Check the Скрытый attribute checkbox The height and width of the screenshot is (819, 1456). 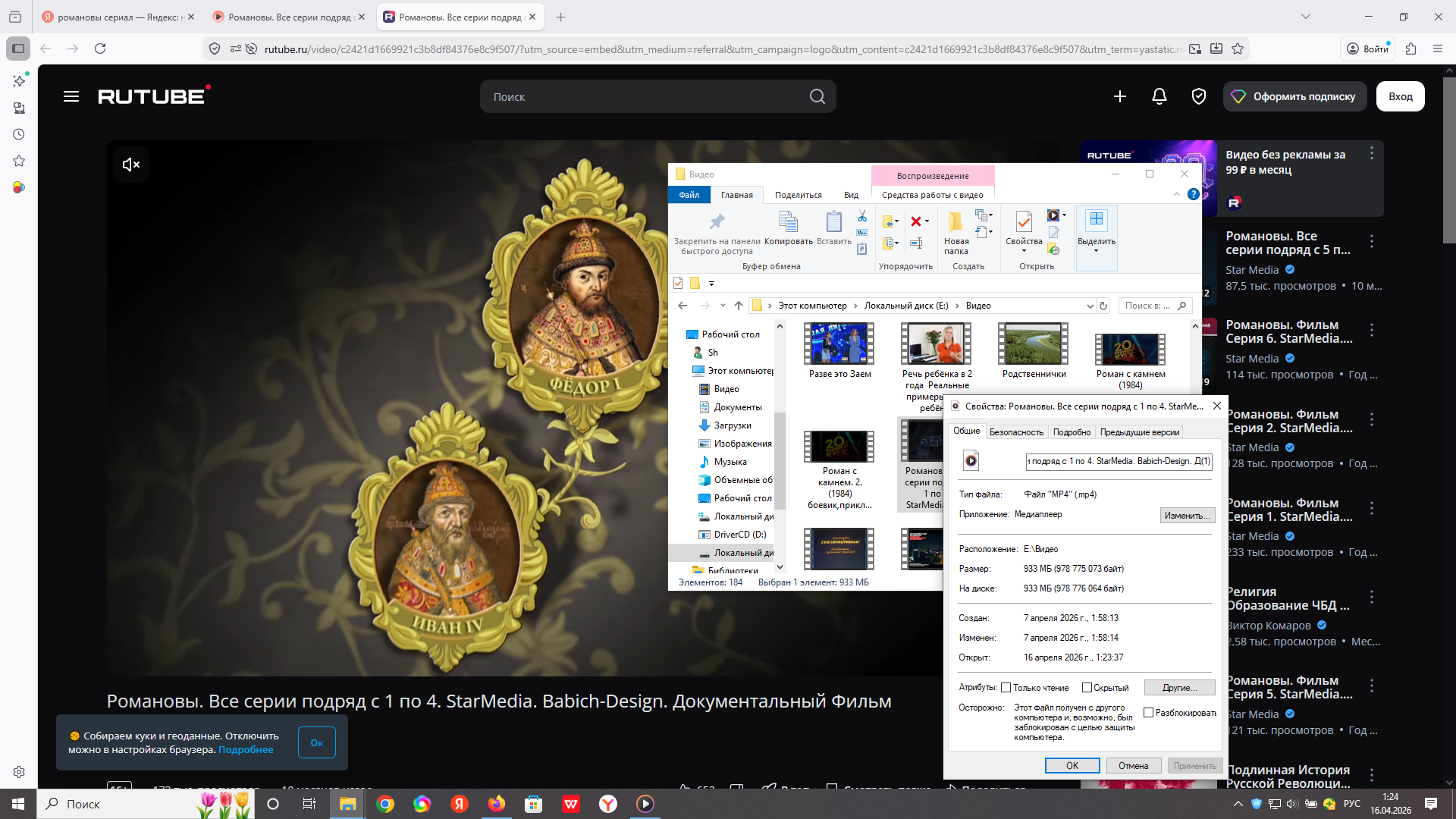[x=1087, y=688]
